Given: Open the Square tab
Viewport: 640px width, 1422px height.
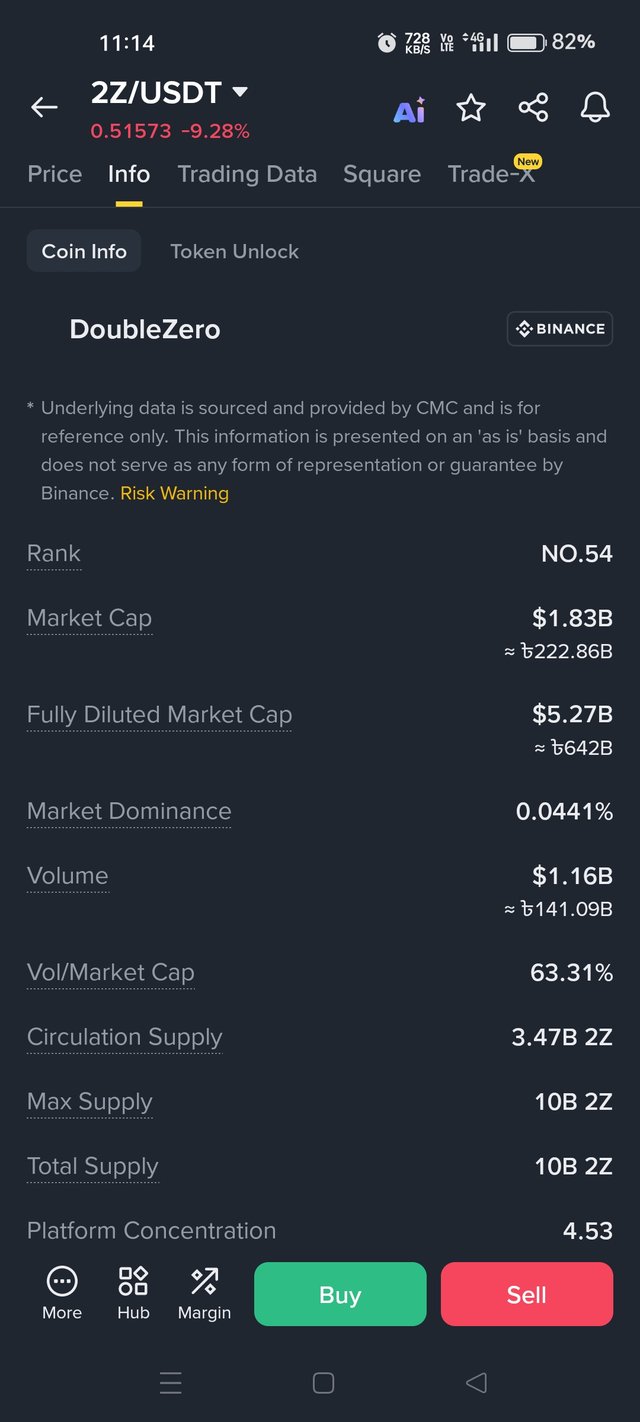Looking at the screenshot, I should click(382, 174).
